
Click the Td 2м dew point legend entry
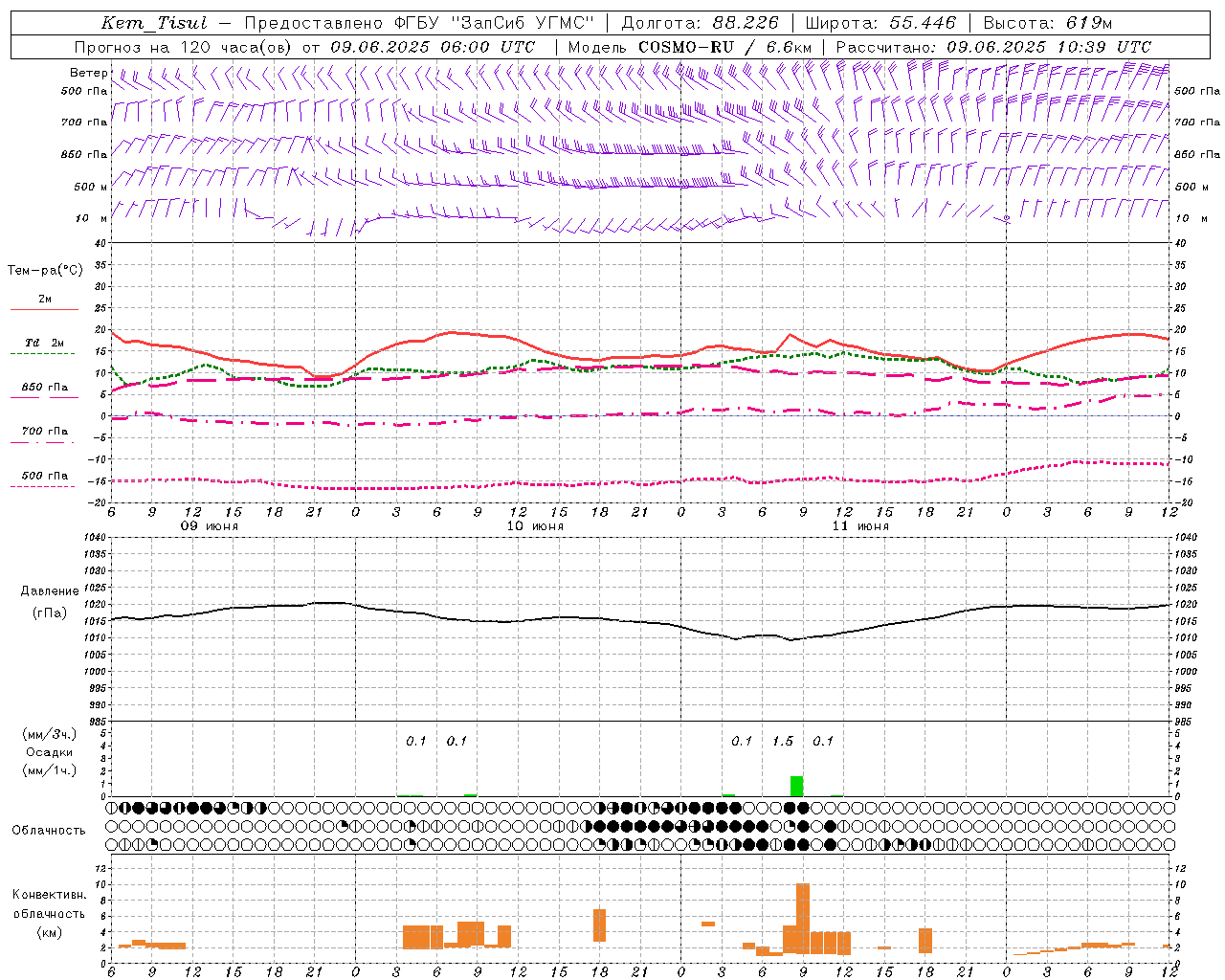tap(45, 343)
